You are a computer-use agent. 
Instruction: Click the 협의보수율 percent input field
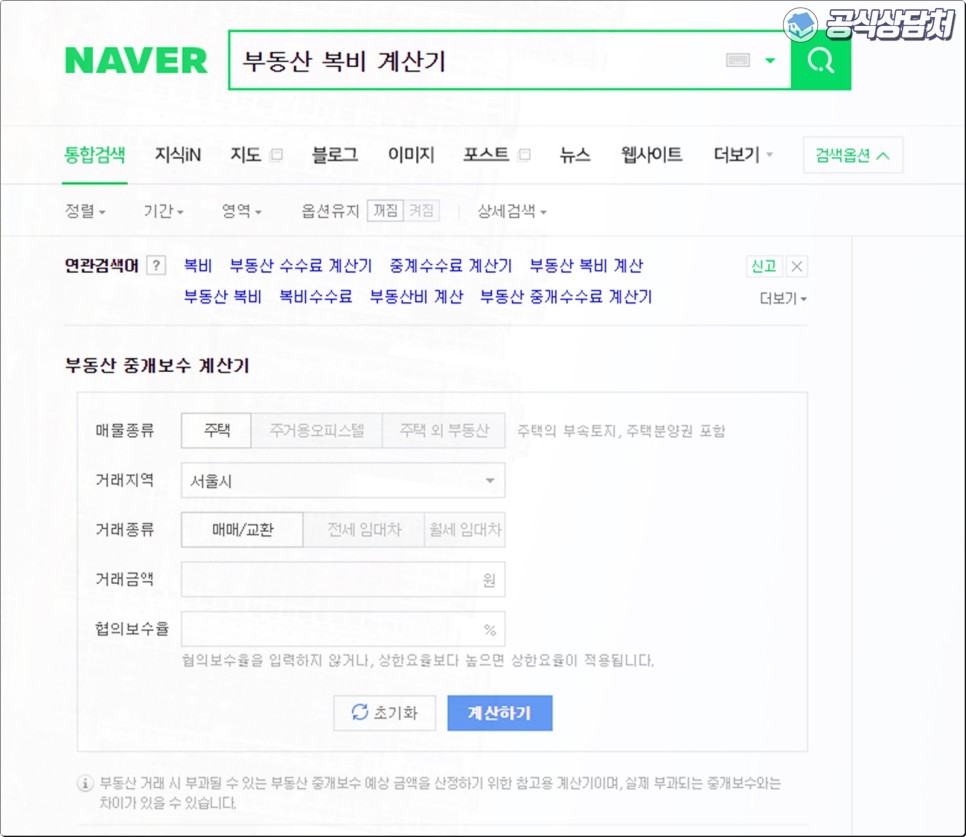(x=343, y=629)
